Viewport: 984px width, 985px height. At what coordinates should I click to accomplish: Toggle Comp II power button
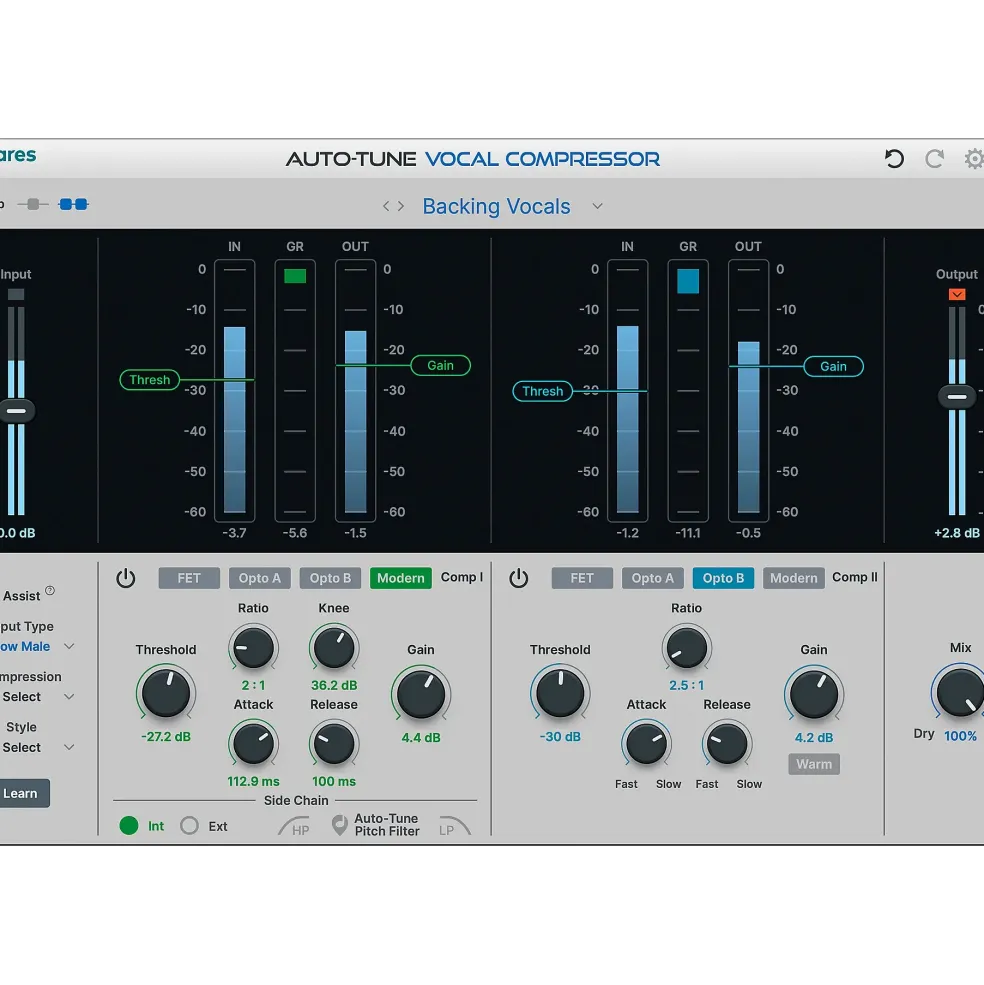coord(518,578)
